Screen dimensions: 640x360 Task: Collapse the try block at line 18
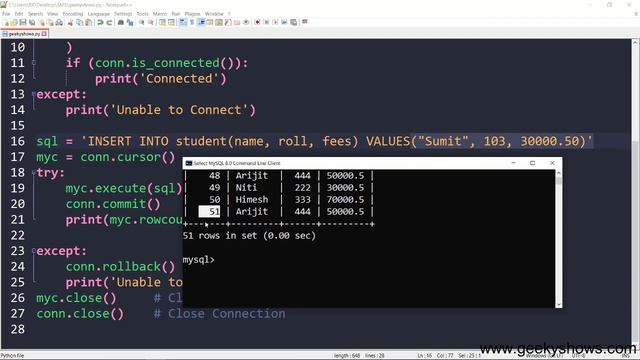34,173
